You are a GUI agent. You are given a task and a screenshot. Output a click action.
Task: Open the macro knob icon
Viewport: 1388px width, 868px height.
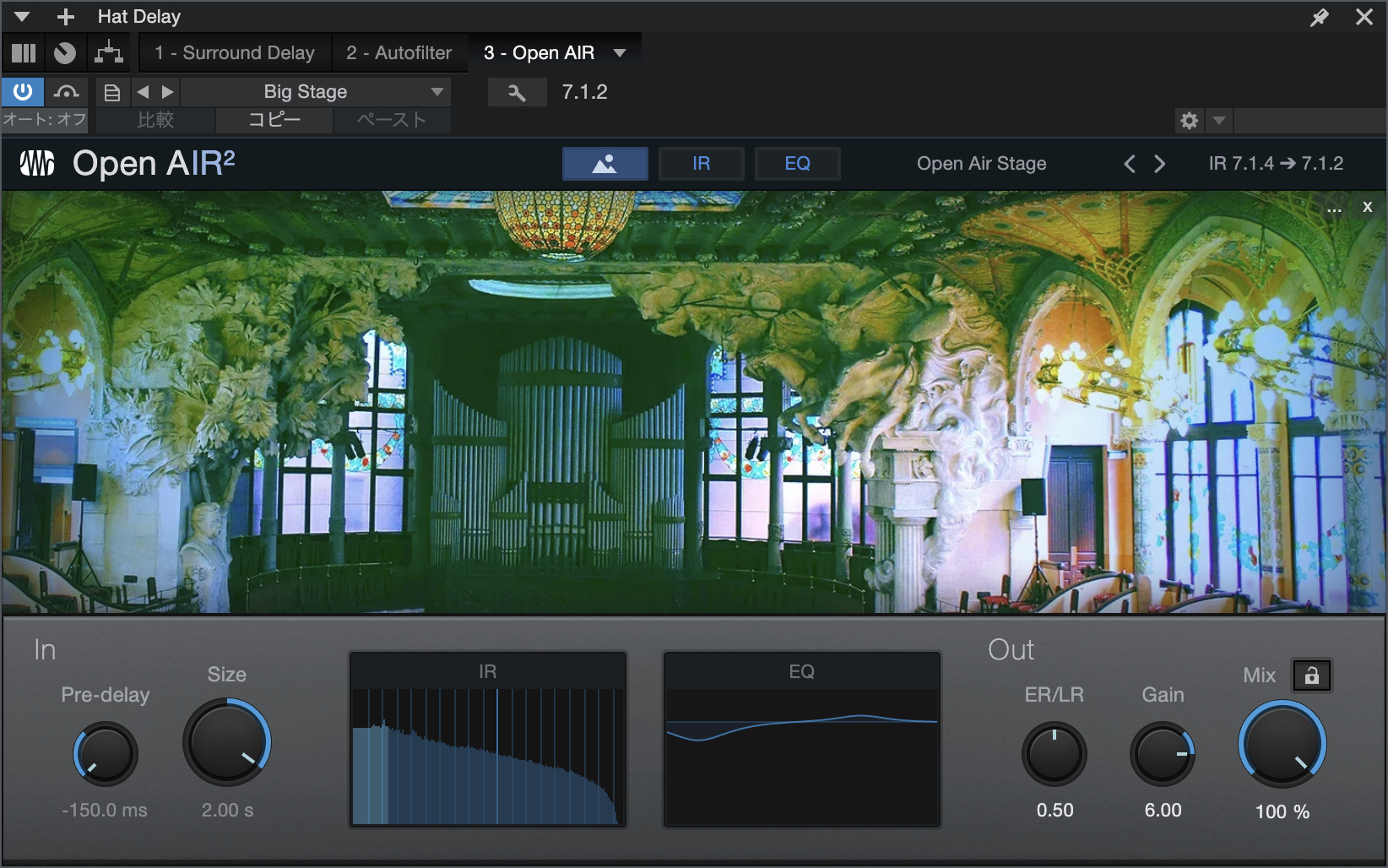[65, 53]
